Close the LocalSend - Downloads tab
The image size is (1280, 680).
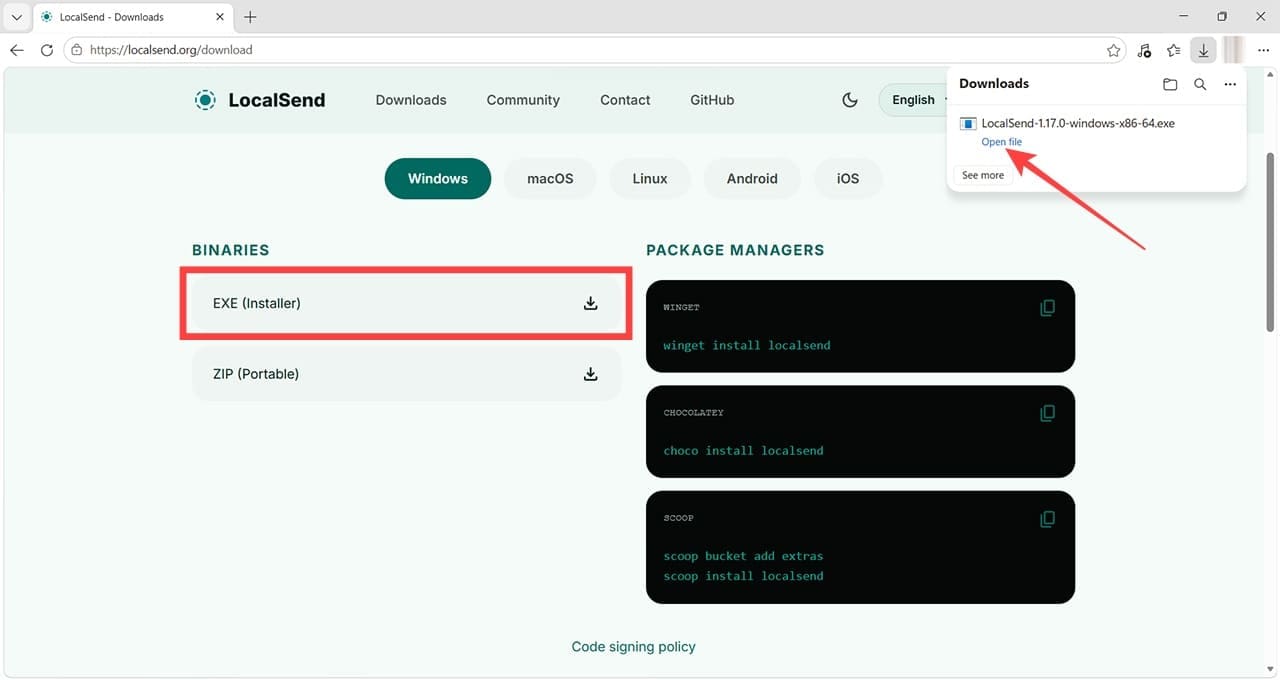coord(220,17)
